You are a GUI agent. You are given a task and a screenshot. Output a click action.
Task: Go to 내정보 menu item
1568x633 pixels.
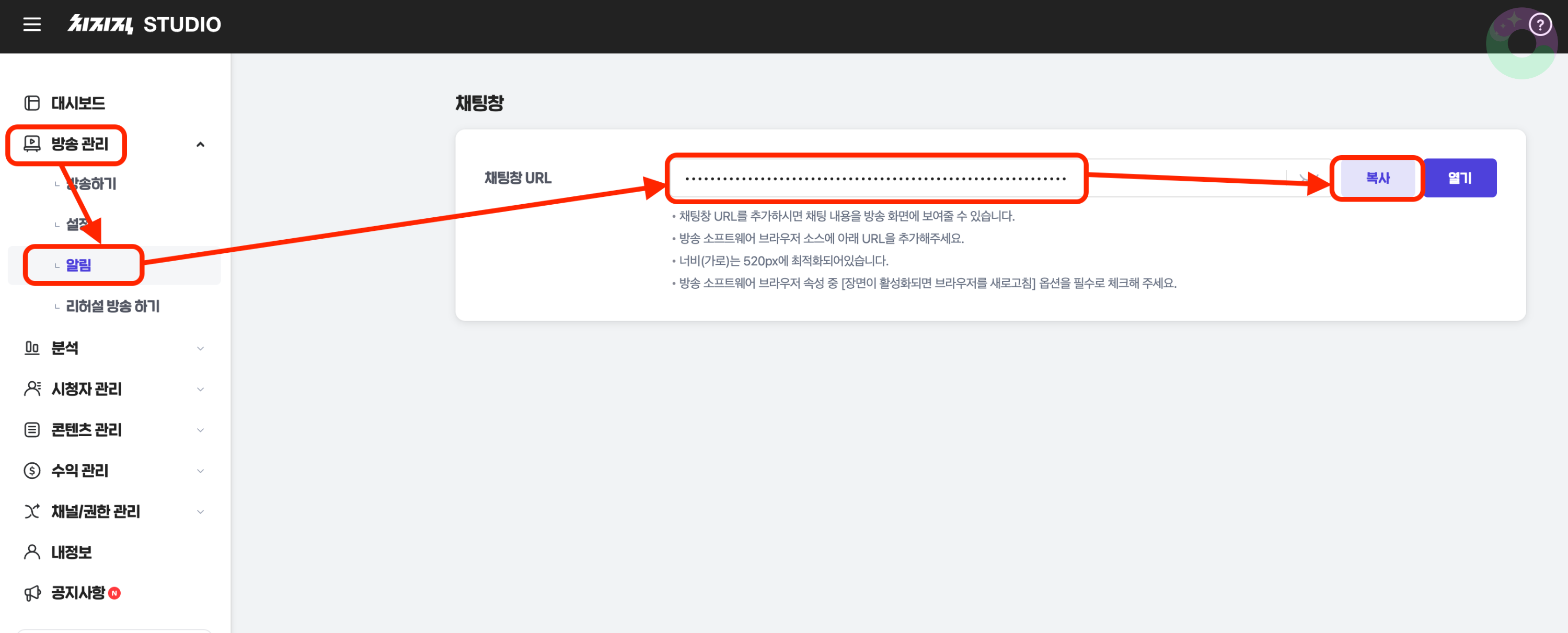click(x=71, y=552)
